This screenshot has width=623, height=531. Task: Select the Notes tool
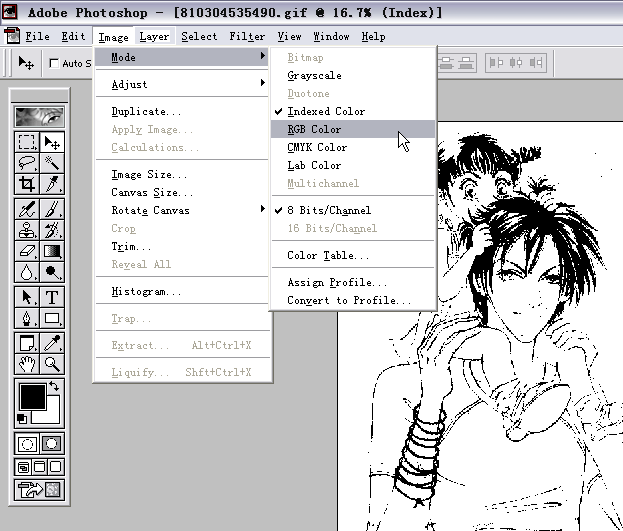pyautogui.click(x=27, y=343)
